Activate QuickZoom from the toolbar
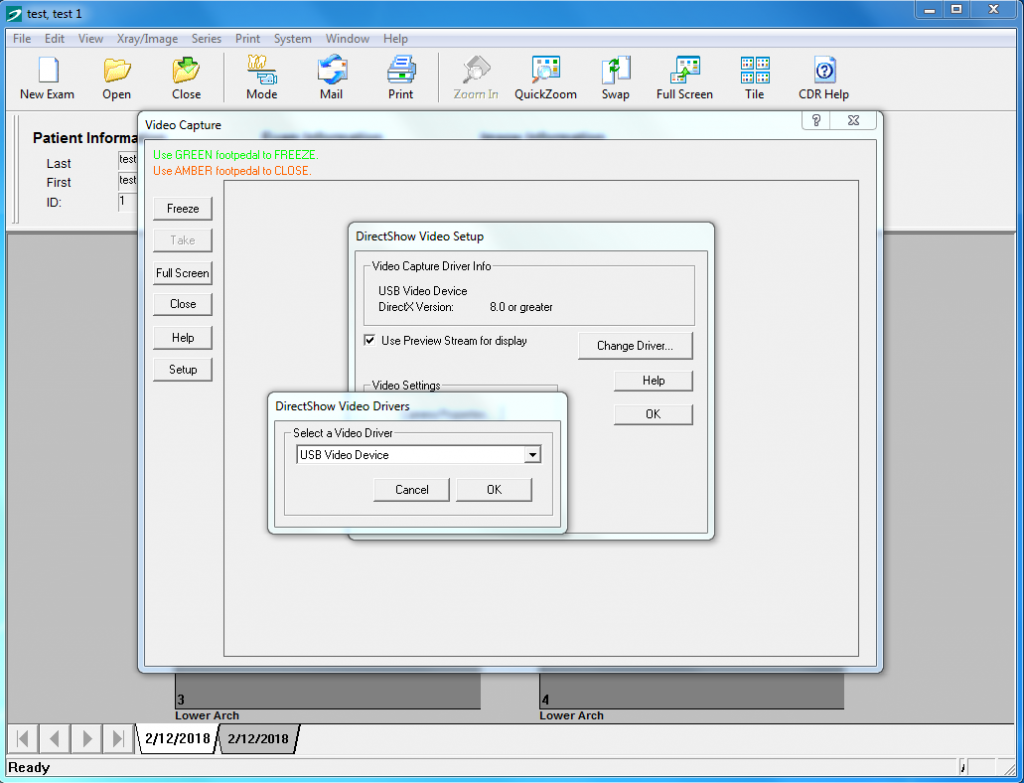The width and height of the screenshot is (1024, 783). [544, 77]
